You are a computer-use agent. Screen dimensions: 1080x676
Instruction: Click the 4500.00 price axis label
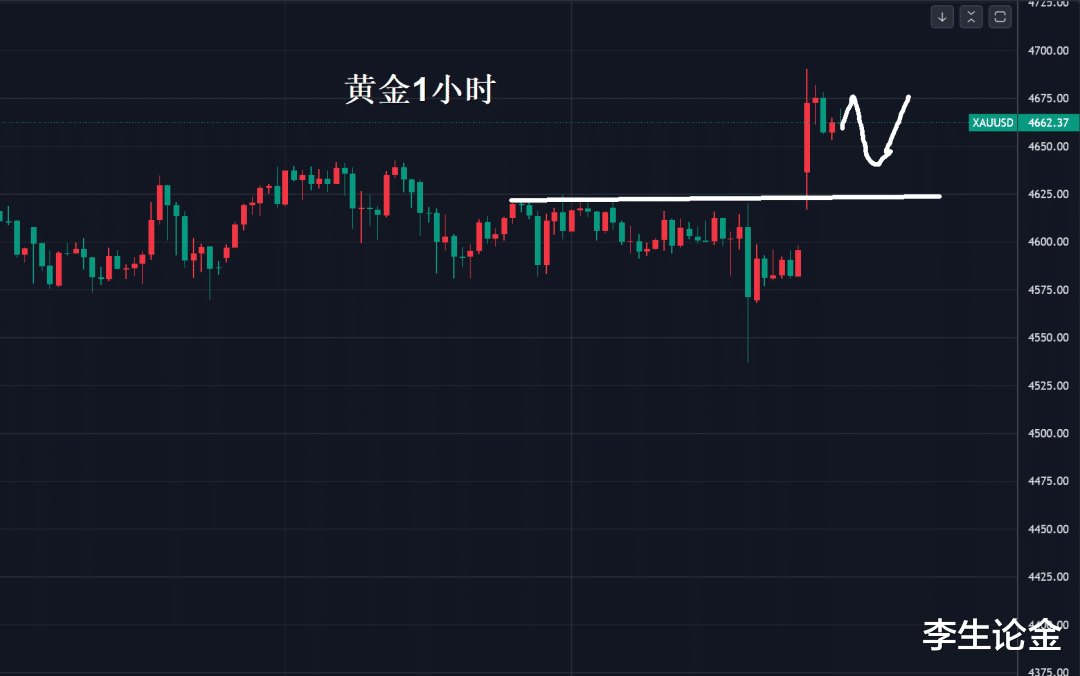(x=1049, y=434)
